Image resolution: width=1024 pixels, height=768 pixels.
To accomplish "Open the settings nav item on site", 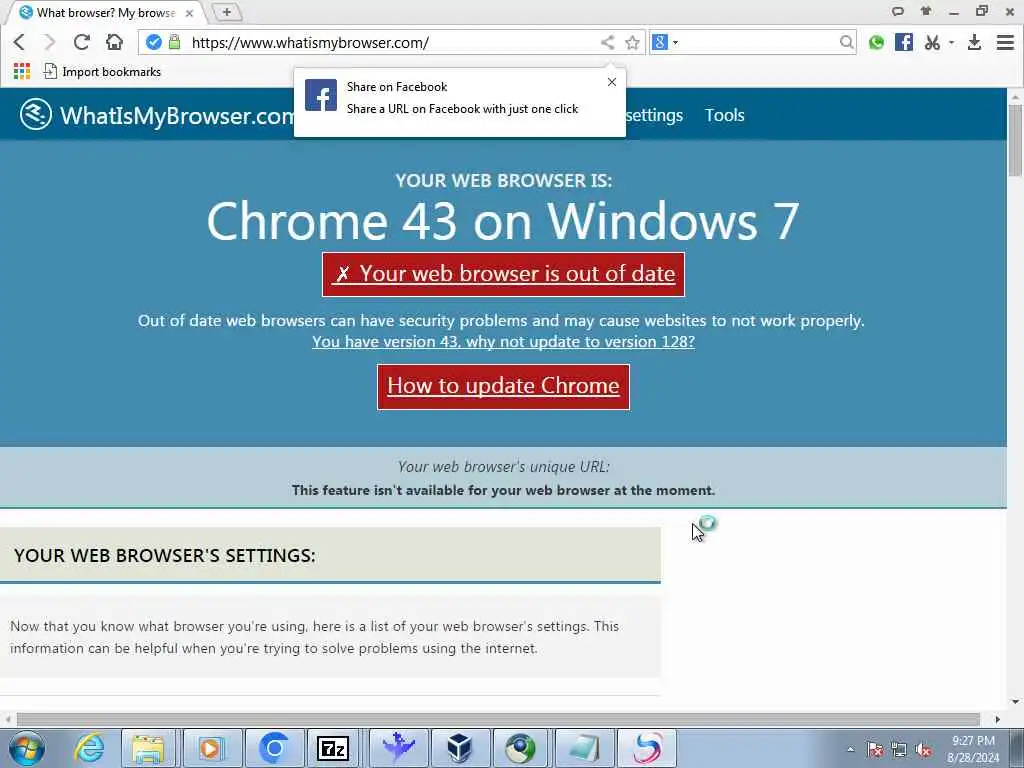I will (654, 115).
